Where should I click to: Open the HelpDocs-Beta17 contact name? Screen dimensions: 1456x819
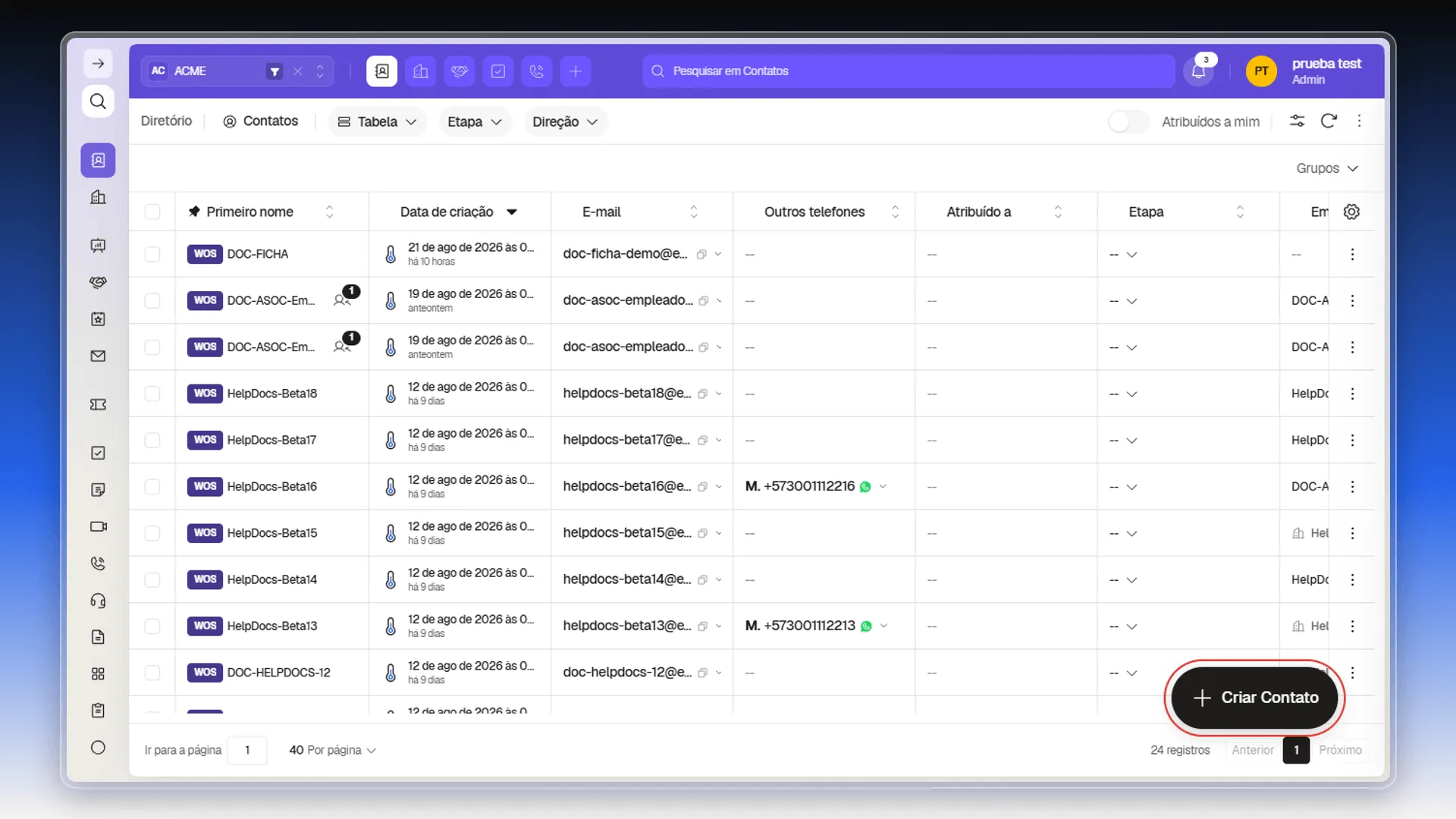[271, 440]
